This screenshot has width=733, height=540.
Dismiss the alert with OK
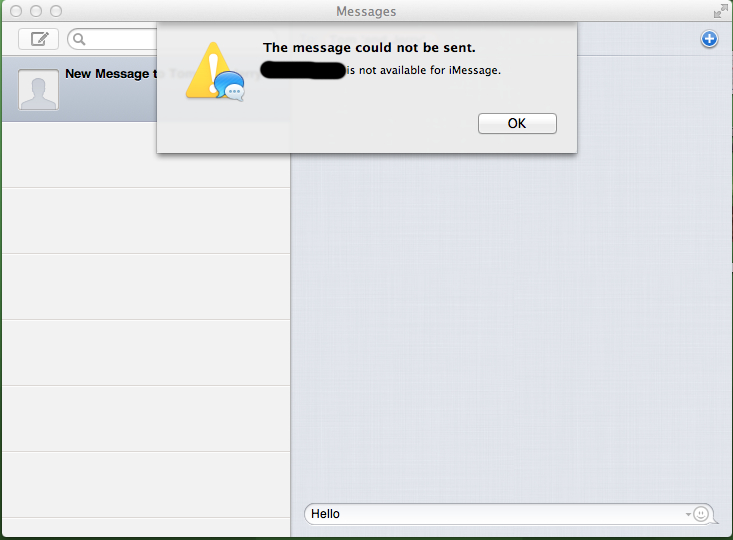[517, 123]
